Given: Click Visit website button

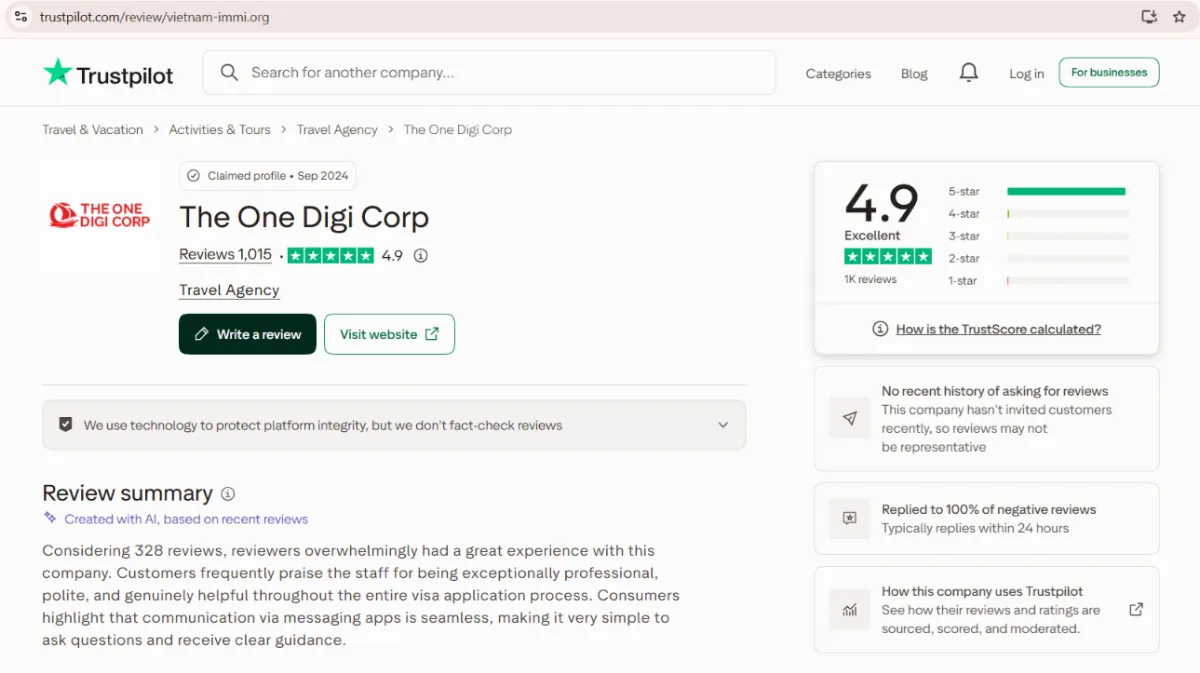Looking at the screenshot, I should 389,334.
